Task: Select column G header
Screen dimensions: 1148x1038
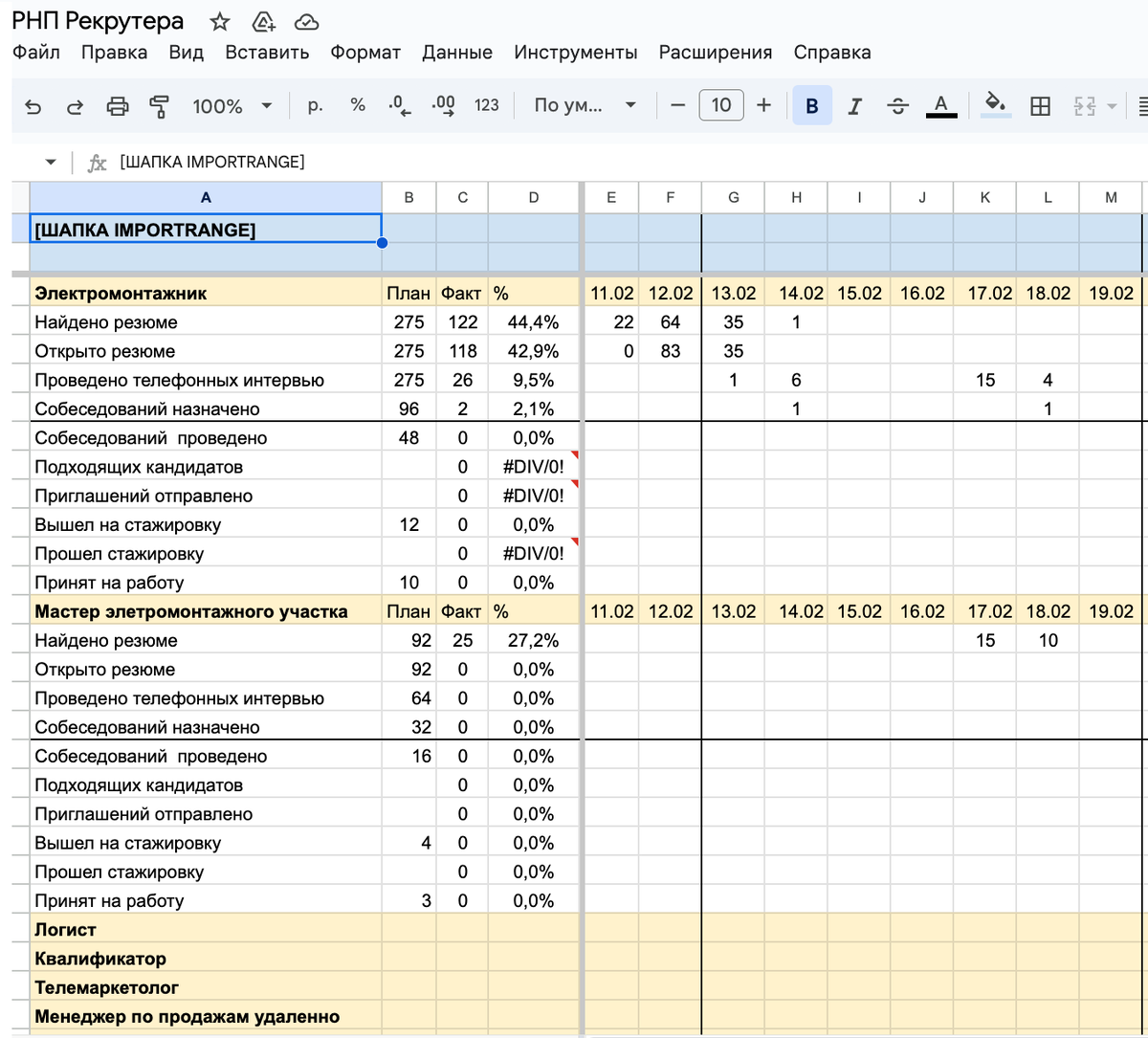Action: [x=734, y=197]
